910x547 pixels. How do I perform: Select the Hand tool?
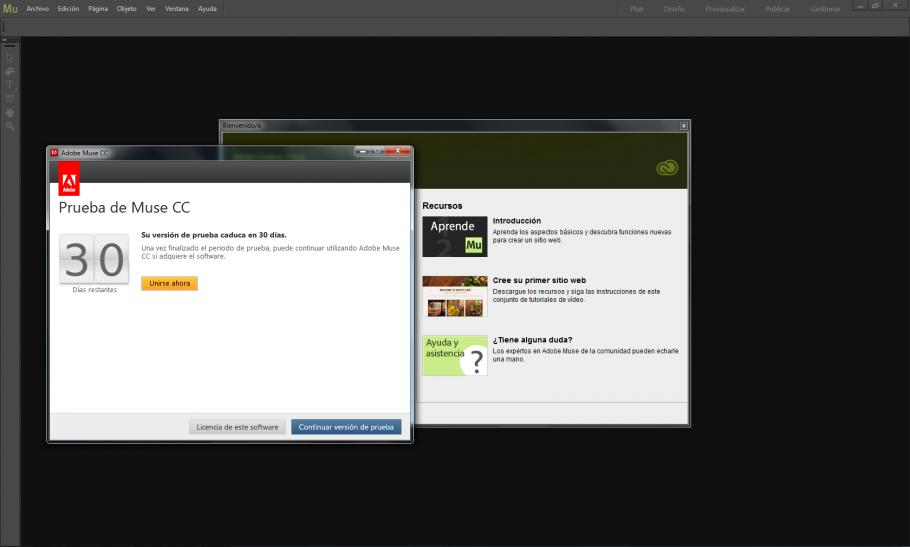tap(10, 113)
